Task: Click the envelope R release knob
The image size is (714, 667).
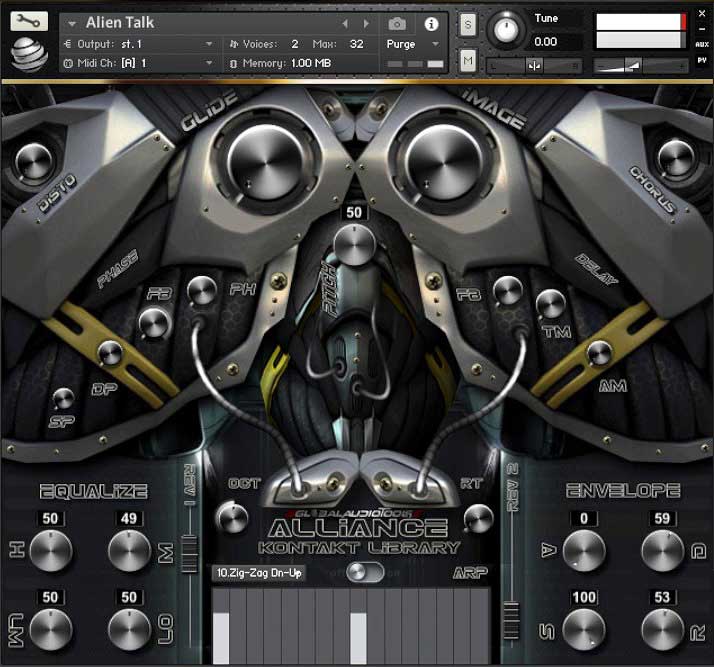Action: [663, 630]
